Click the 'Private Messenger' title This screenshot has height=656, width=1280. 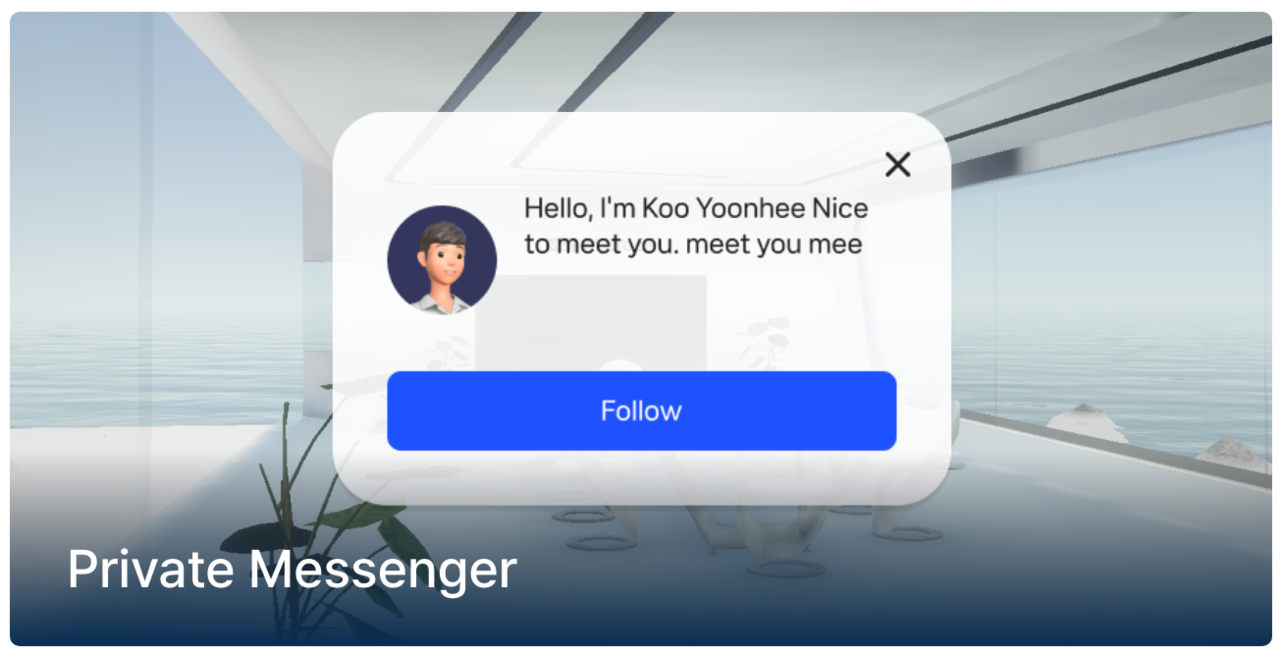[x=292, y=569]
